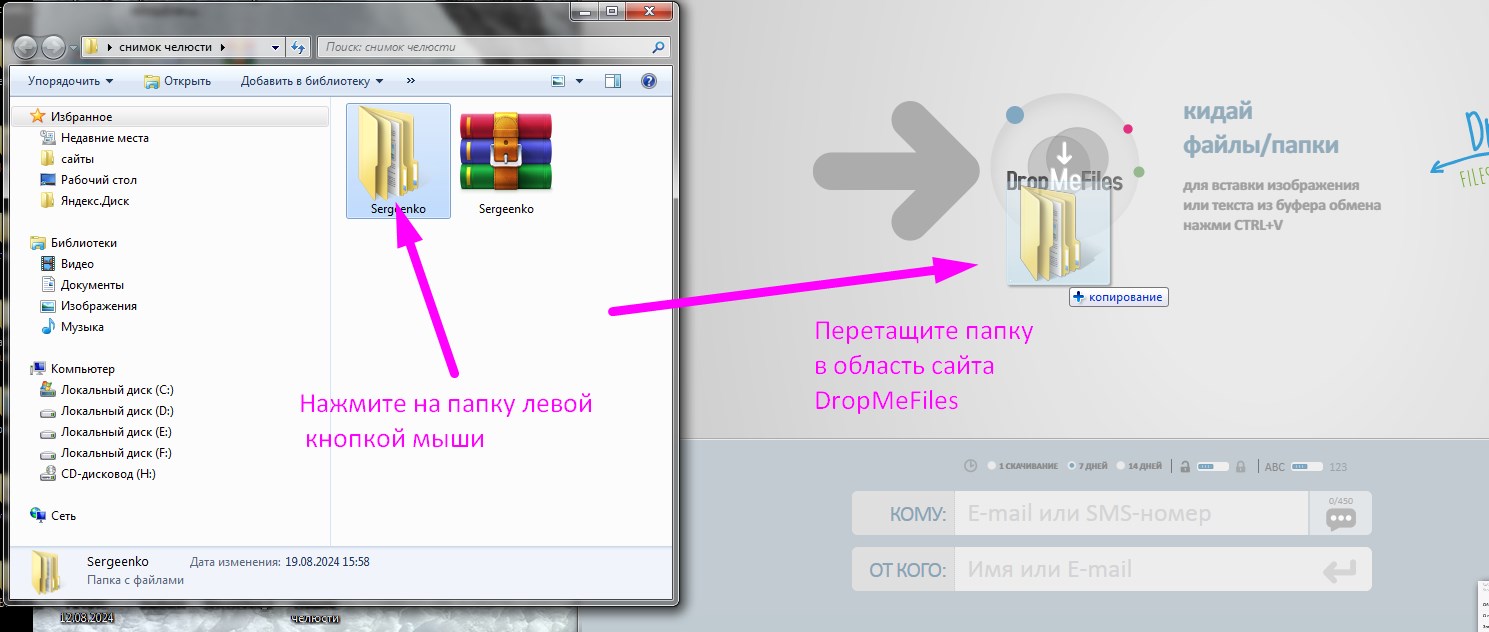Show the preview pane icon on the toolbar

[x=611, y=81]
